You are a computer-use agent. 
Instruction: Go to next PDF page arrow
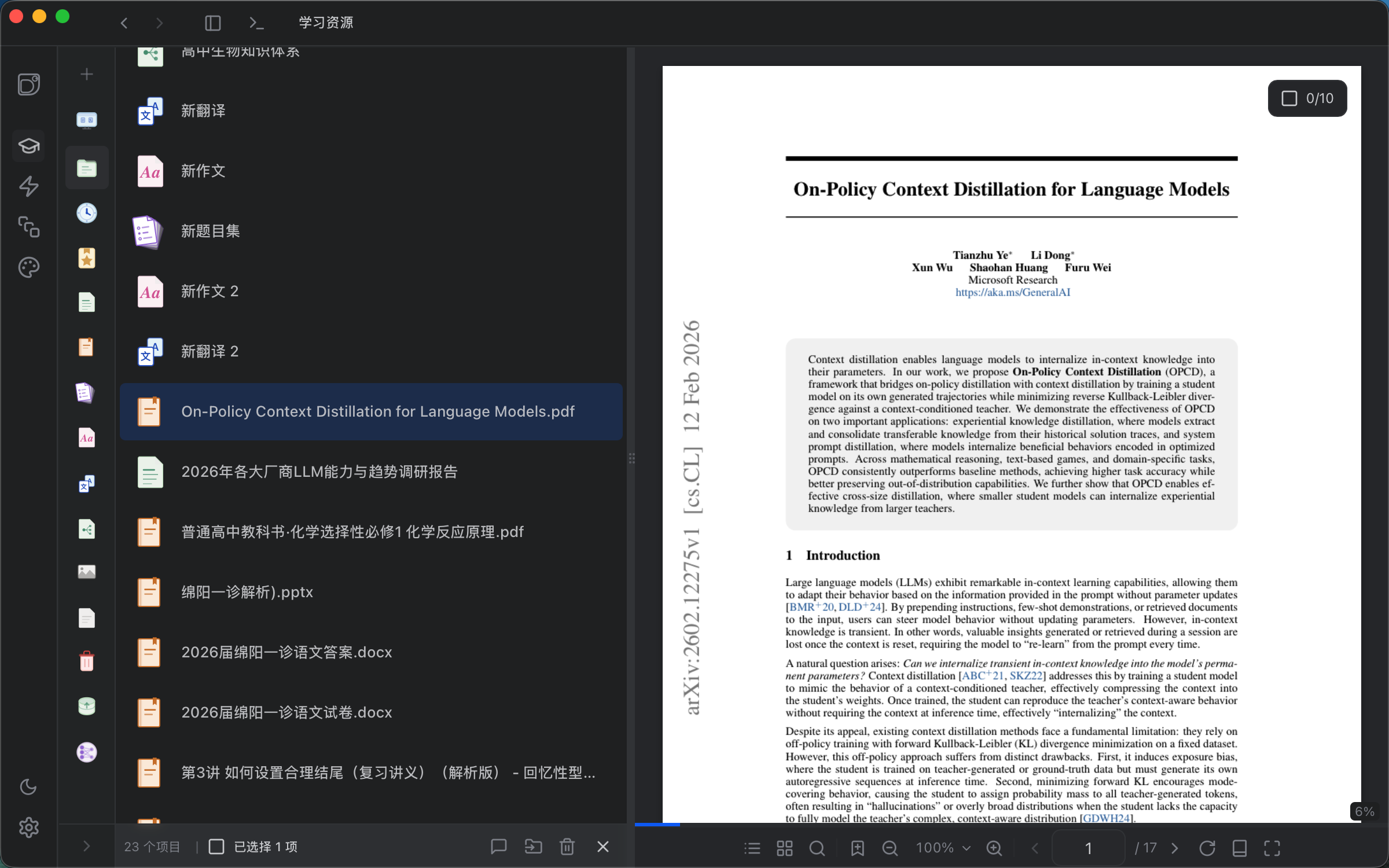[x=1174, y=848]
